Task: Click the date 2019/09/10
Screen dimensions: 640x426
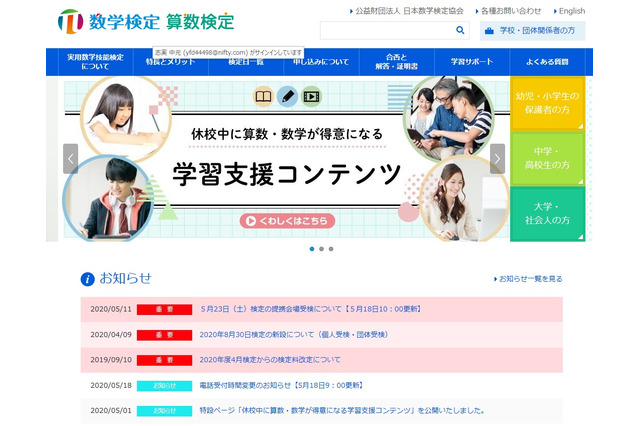Action: pos(111,360)
